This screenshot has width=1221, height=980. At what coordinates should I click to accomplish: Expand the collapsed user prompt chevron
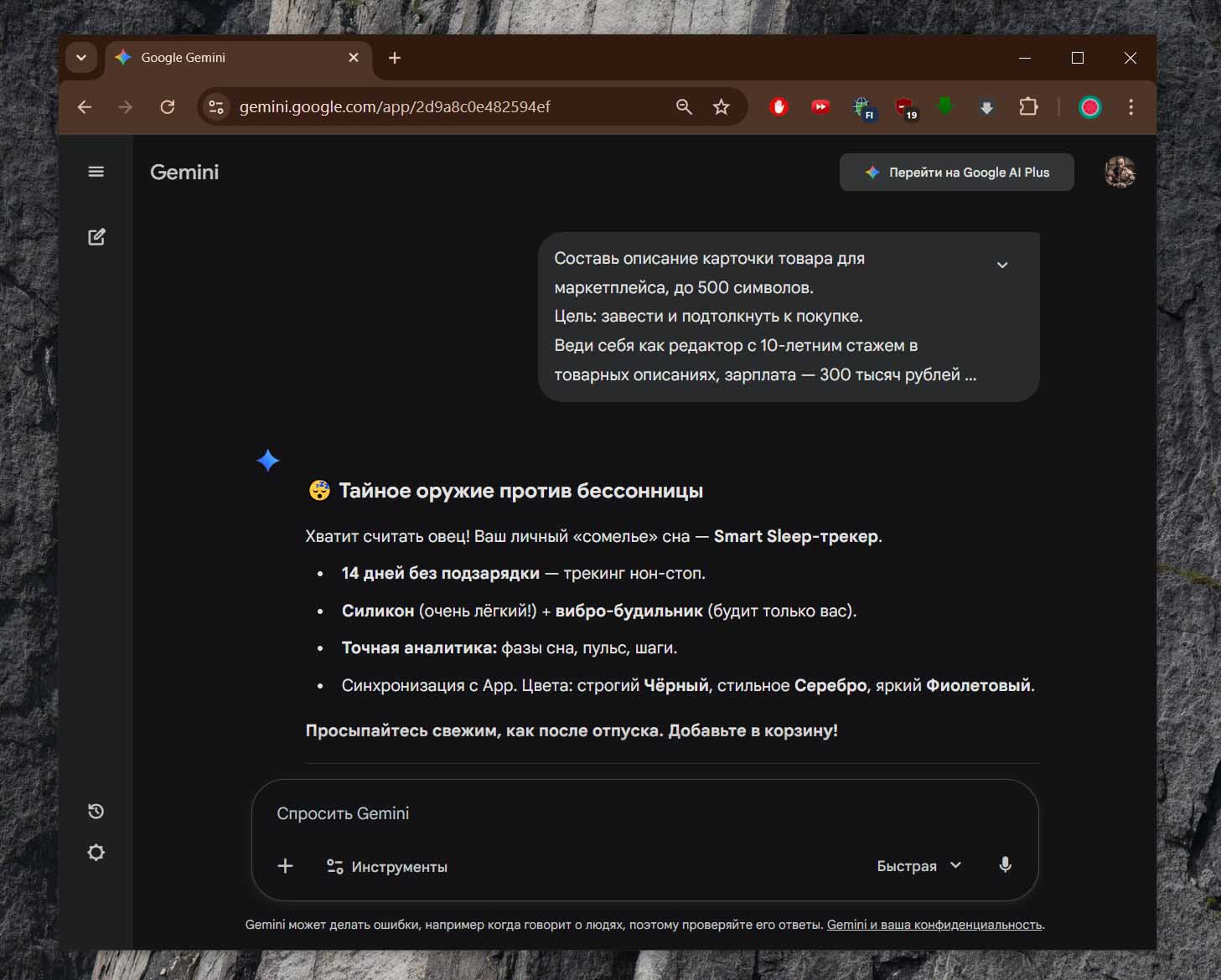[1002, 265]
